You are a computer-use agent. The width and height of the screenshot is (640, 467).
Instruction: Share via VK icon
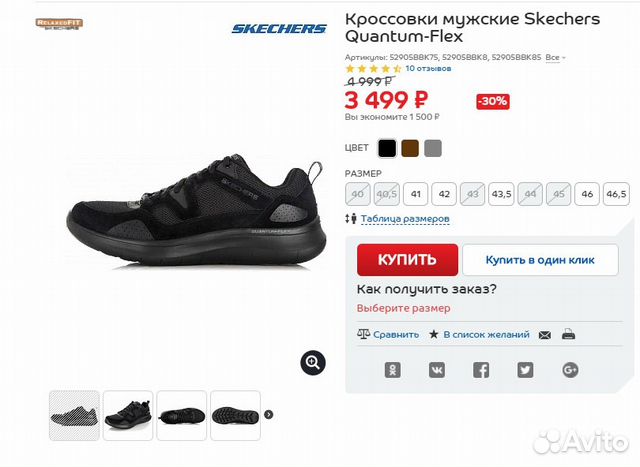(437, 370)
